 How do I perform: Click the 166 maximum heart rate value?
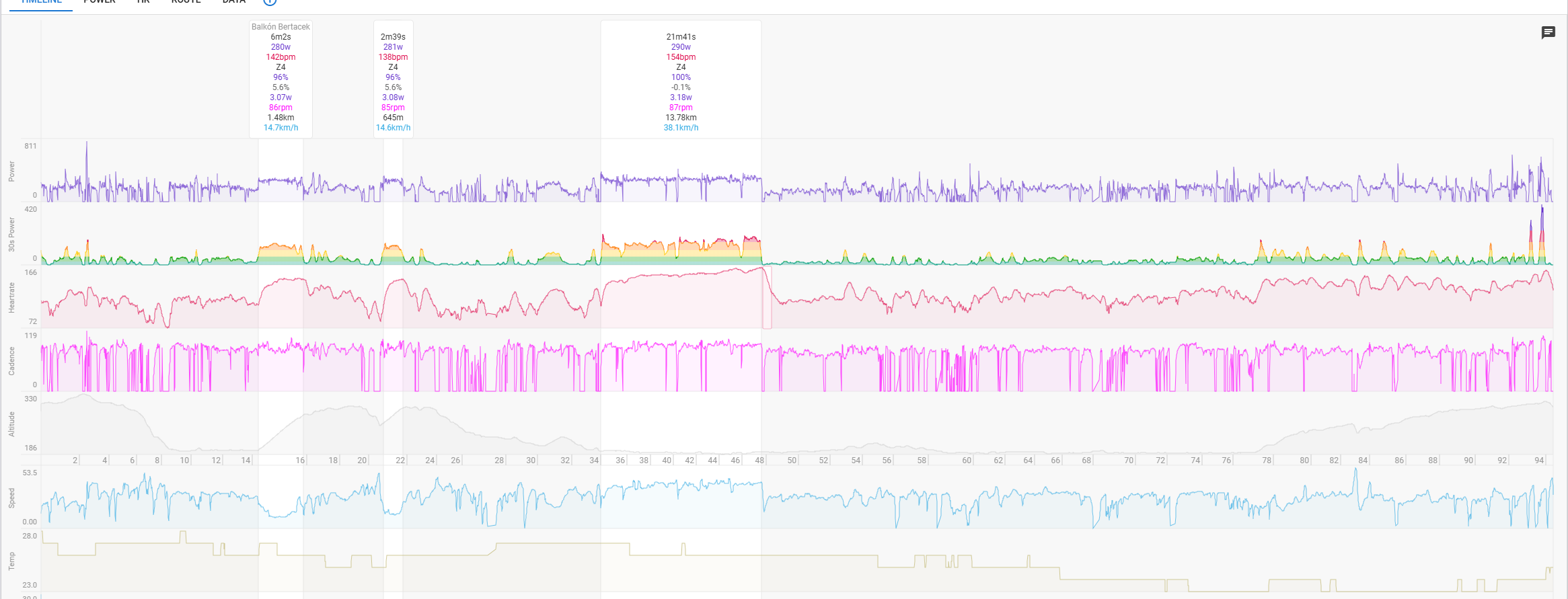[x=30, y=272]
